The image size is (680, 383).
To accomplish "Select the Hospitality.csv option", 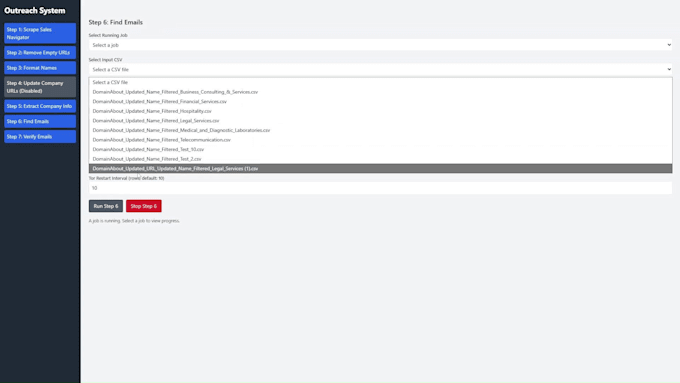I will (x=380, y=111).
